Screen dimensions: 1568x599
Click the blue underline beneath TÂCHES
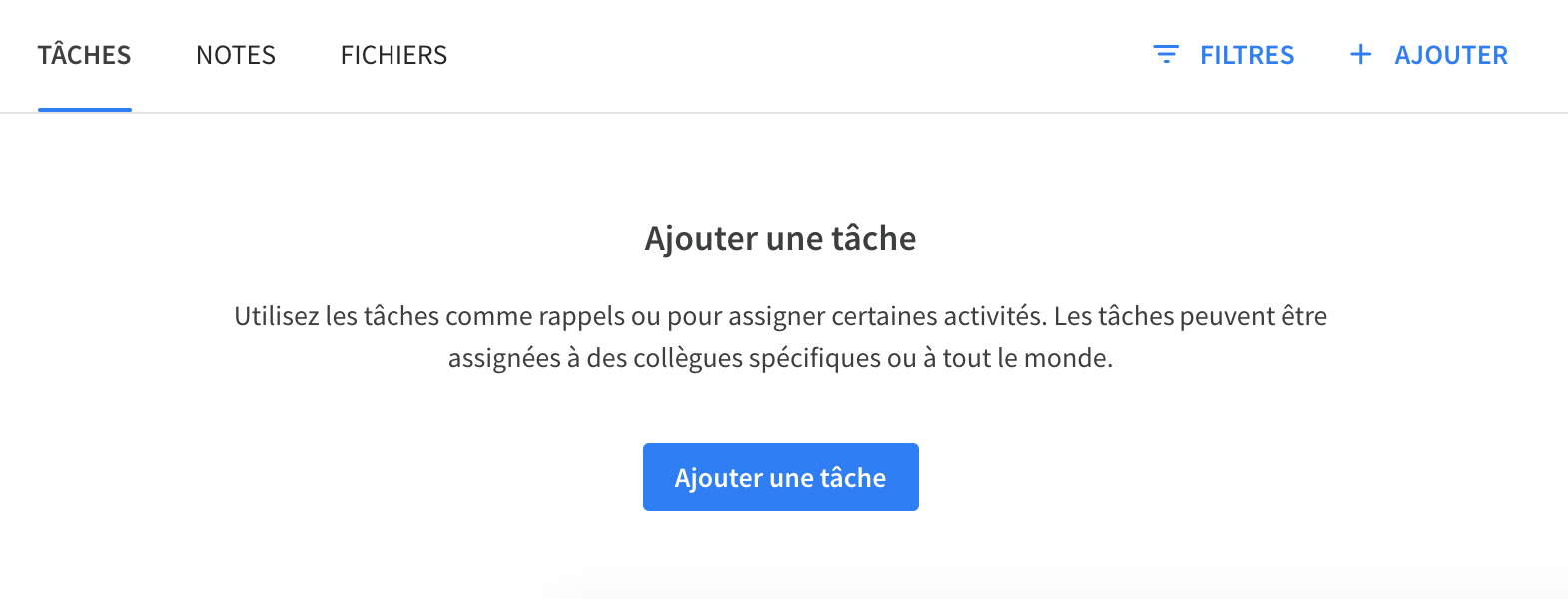(x=85, y=110)
